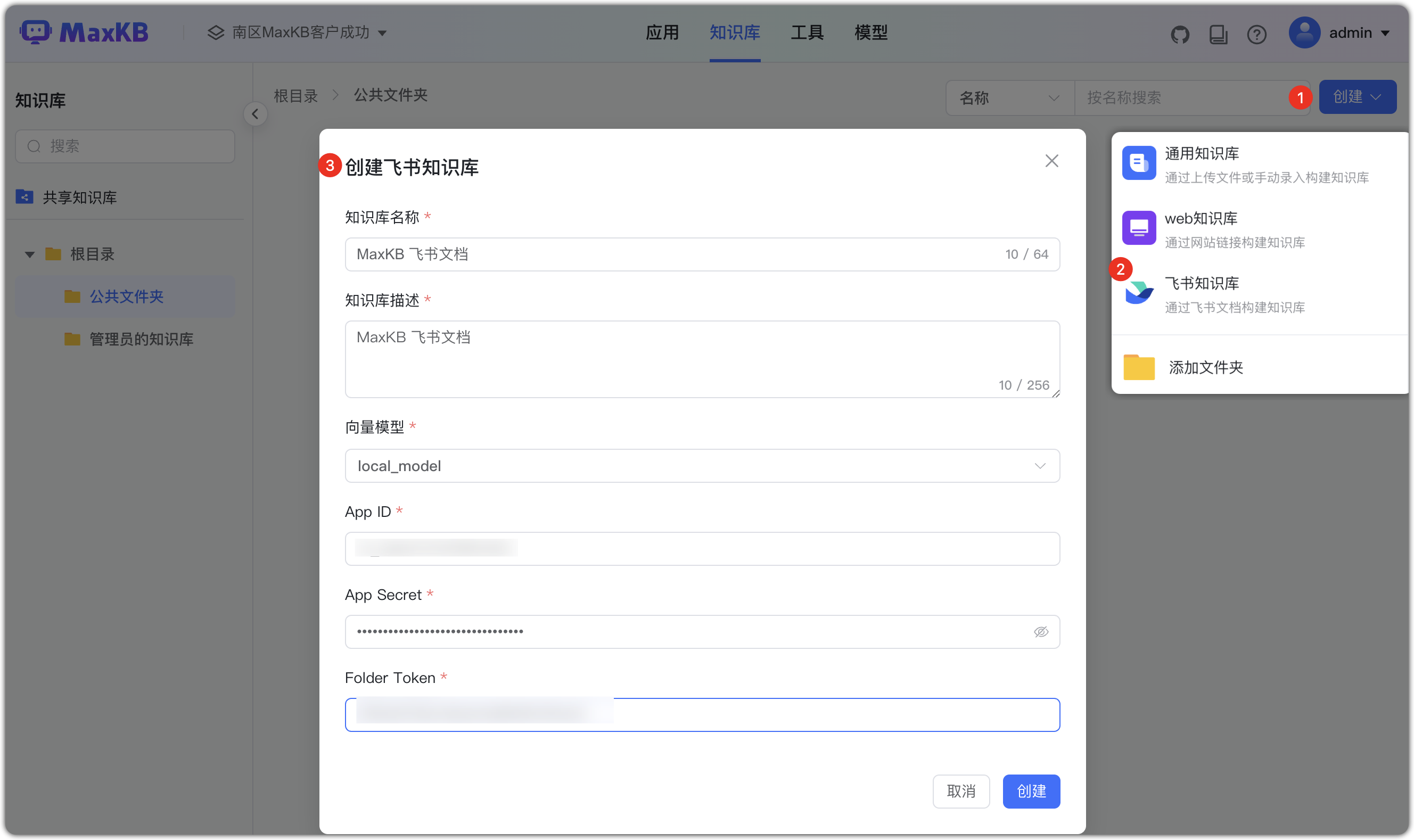The width and height of the screenshot is (1414, 840).
Task: Open the 名称 search filter dropdown
Action: point(1009,97)
